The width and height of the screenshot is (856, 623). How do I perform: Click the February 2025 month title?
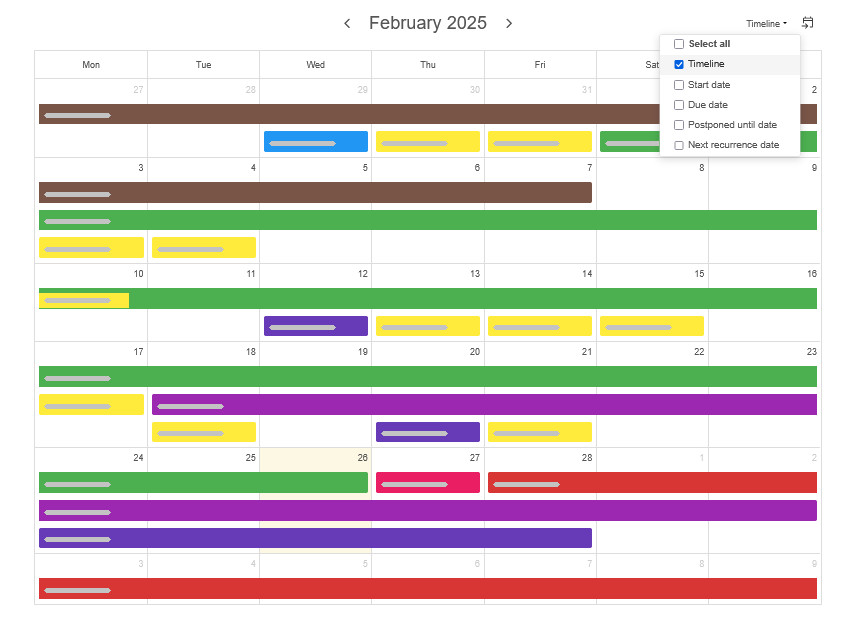click(x=428, y=23)
